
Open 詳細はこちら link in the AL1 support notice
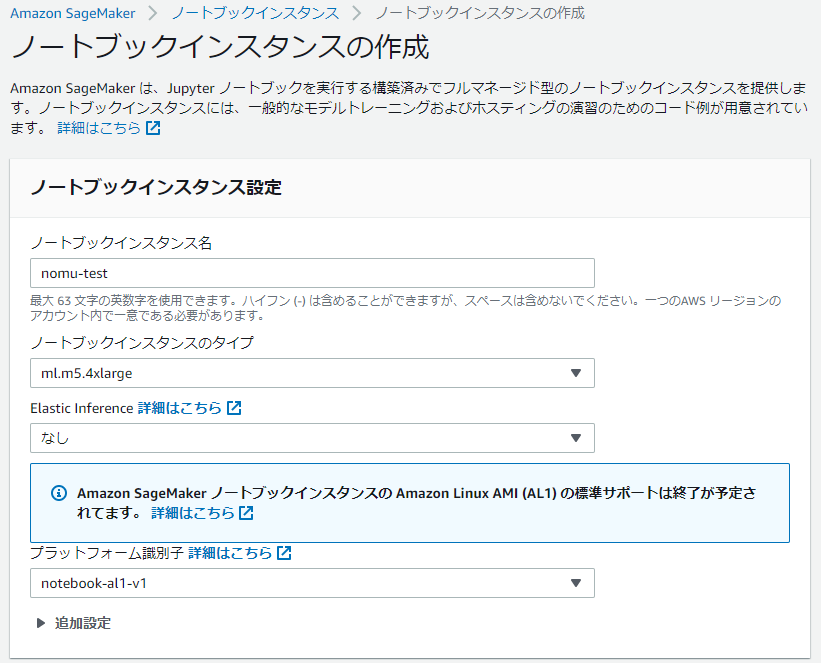pos(193,513)
